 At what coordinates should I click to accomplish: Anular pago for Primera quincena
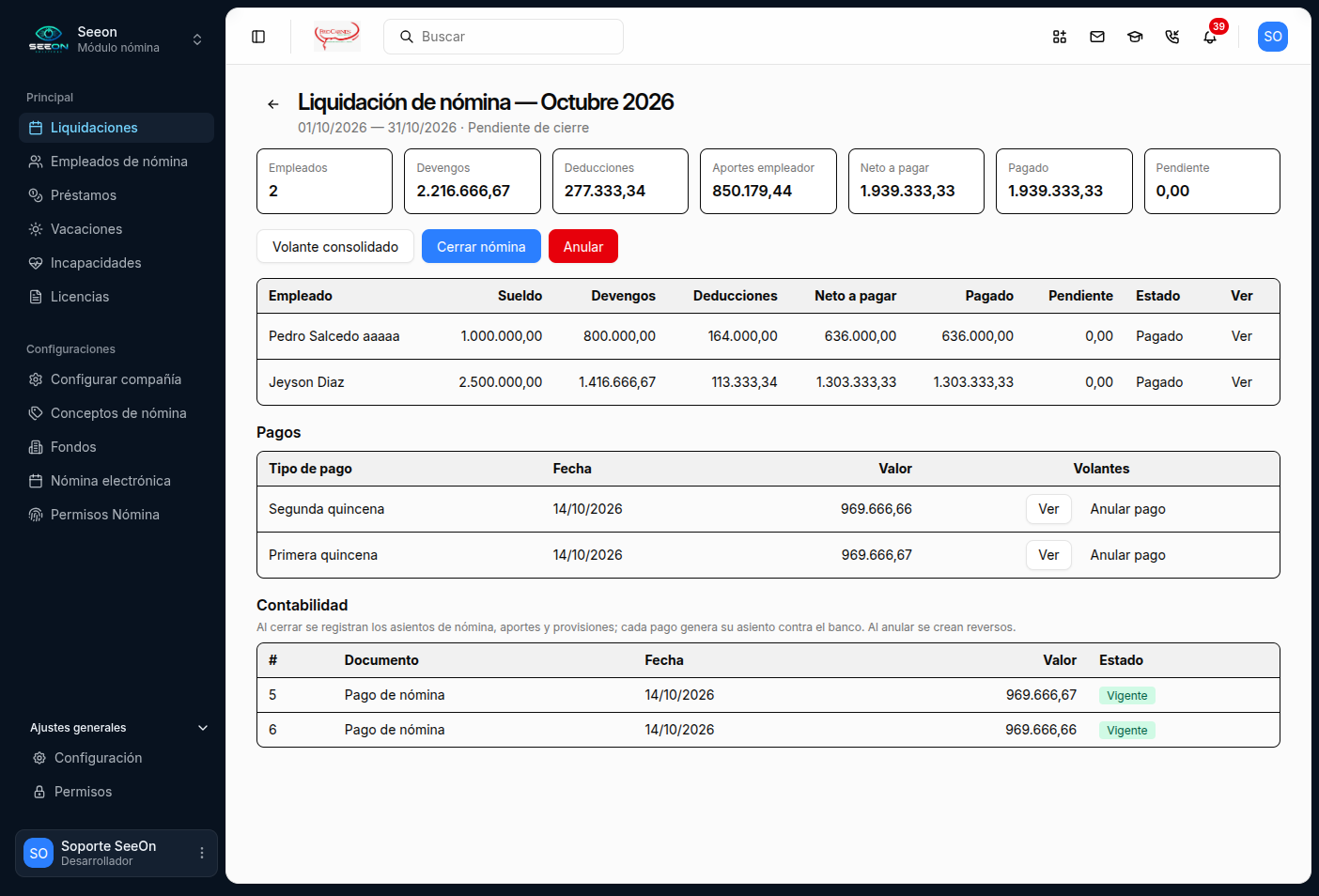(x=1127, y=555)
